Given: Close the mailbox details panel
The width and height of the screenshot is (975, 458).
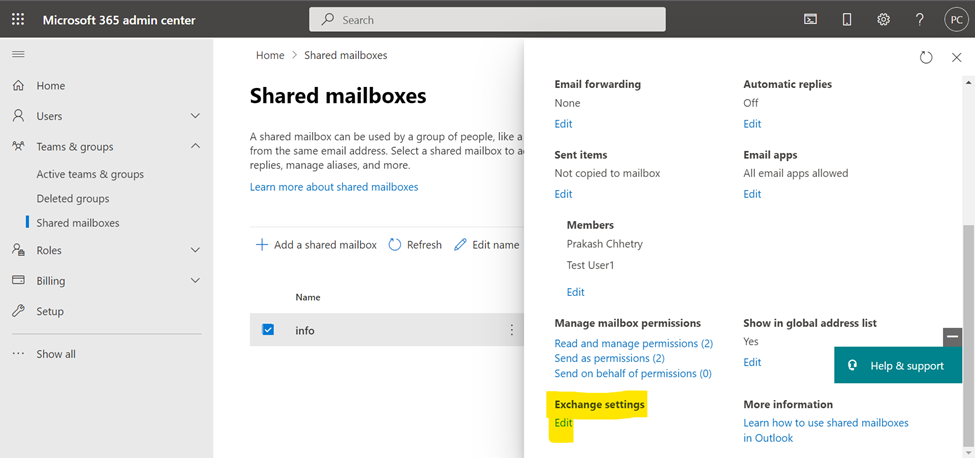Looking at the screenshot, I should pyautogui.click(x=956, y=57).
